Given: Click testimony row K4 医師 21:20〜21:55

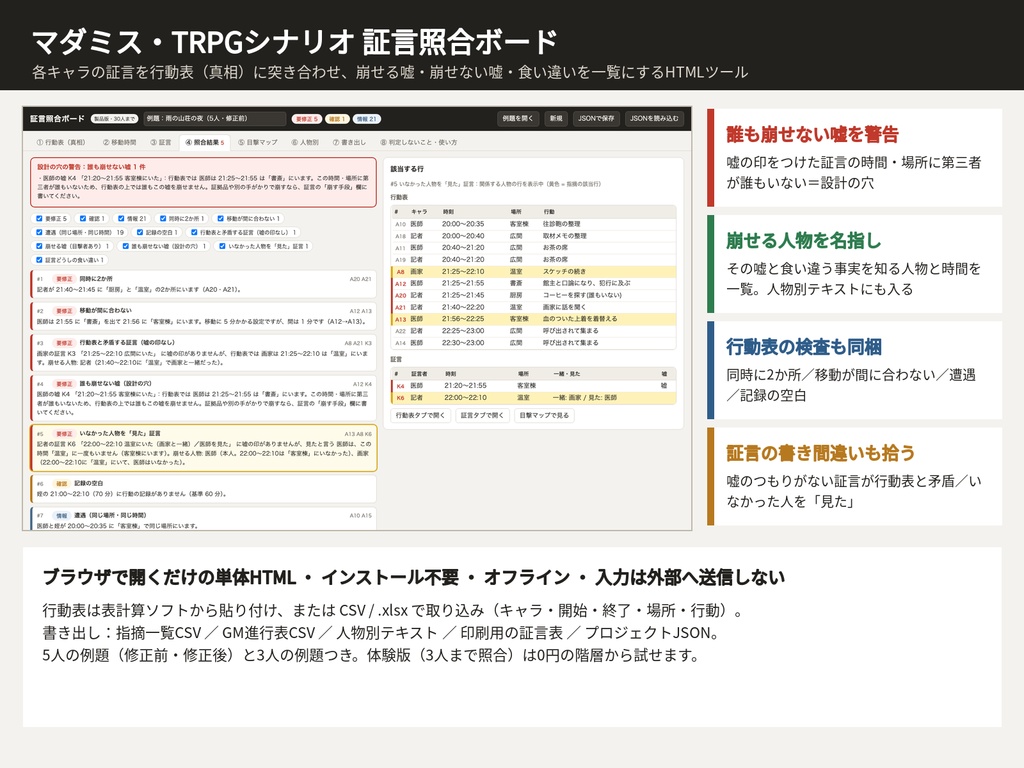Looking at the screenshot, I should 533,385.
